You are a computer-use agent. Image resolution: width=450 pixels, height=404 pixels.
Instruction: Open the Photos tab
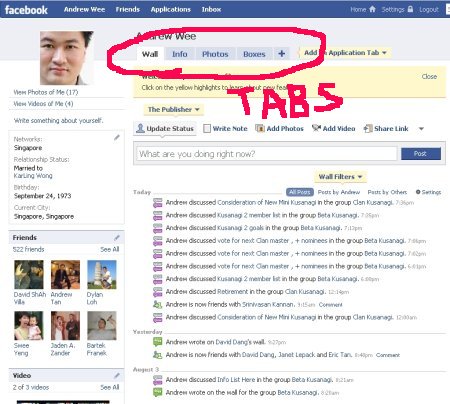tap(215, 54)
